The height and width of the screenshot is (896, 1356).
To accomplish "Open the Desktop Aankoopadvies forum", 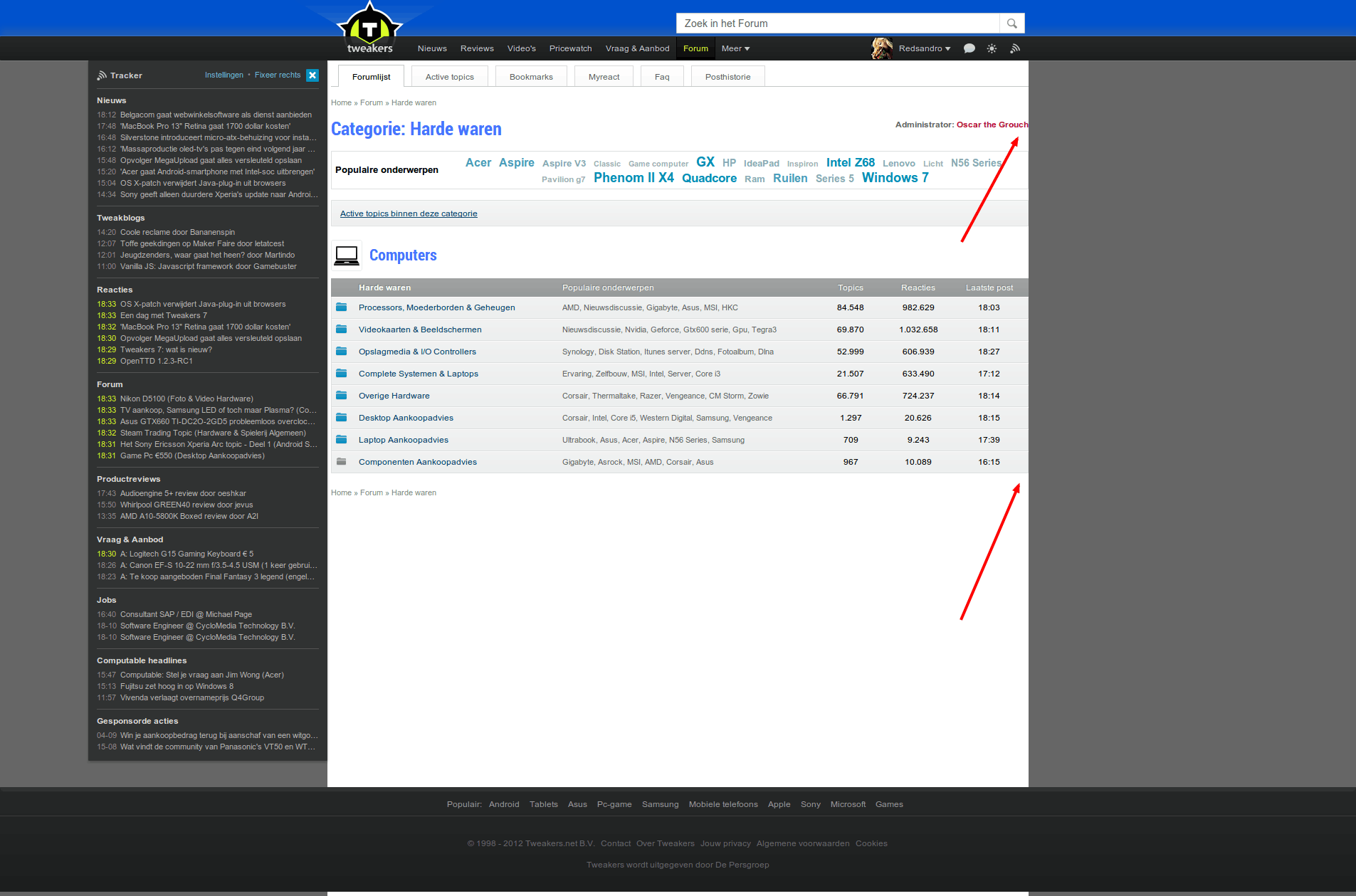I will (406, 418).
